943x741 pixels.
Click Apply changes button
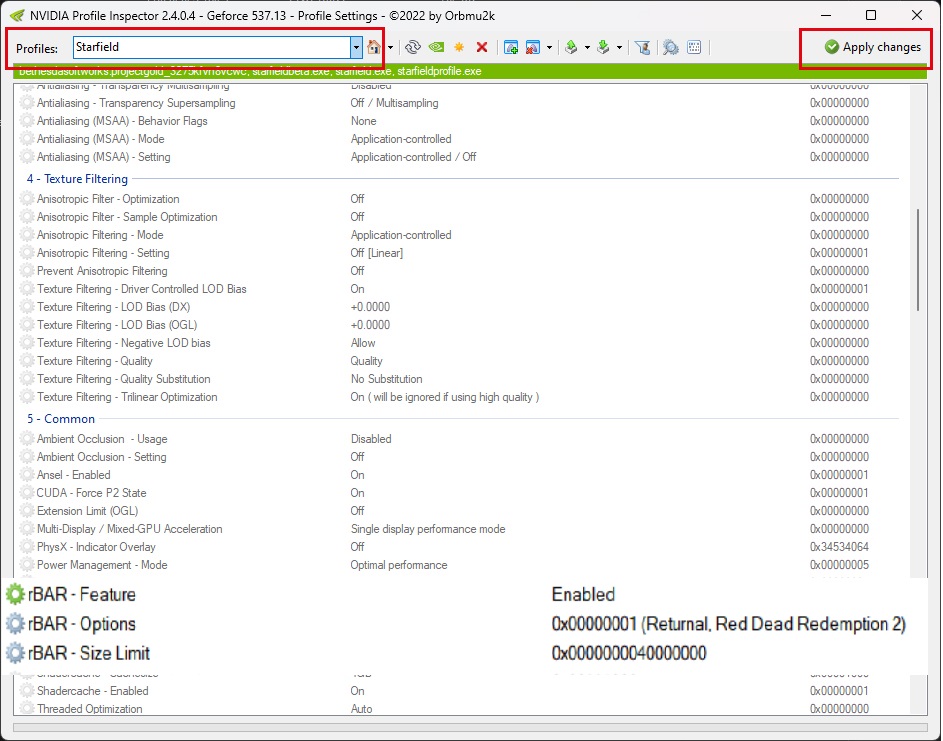pos(873,47)
